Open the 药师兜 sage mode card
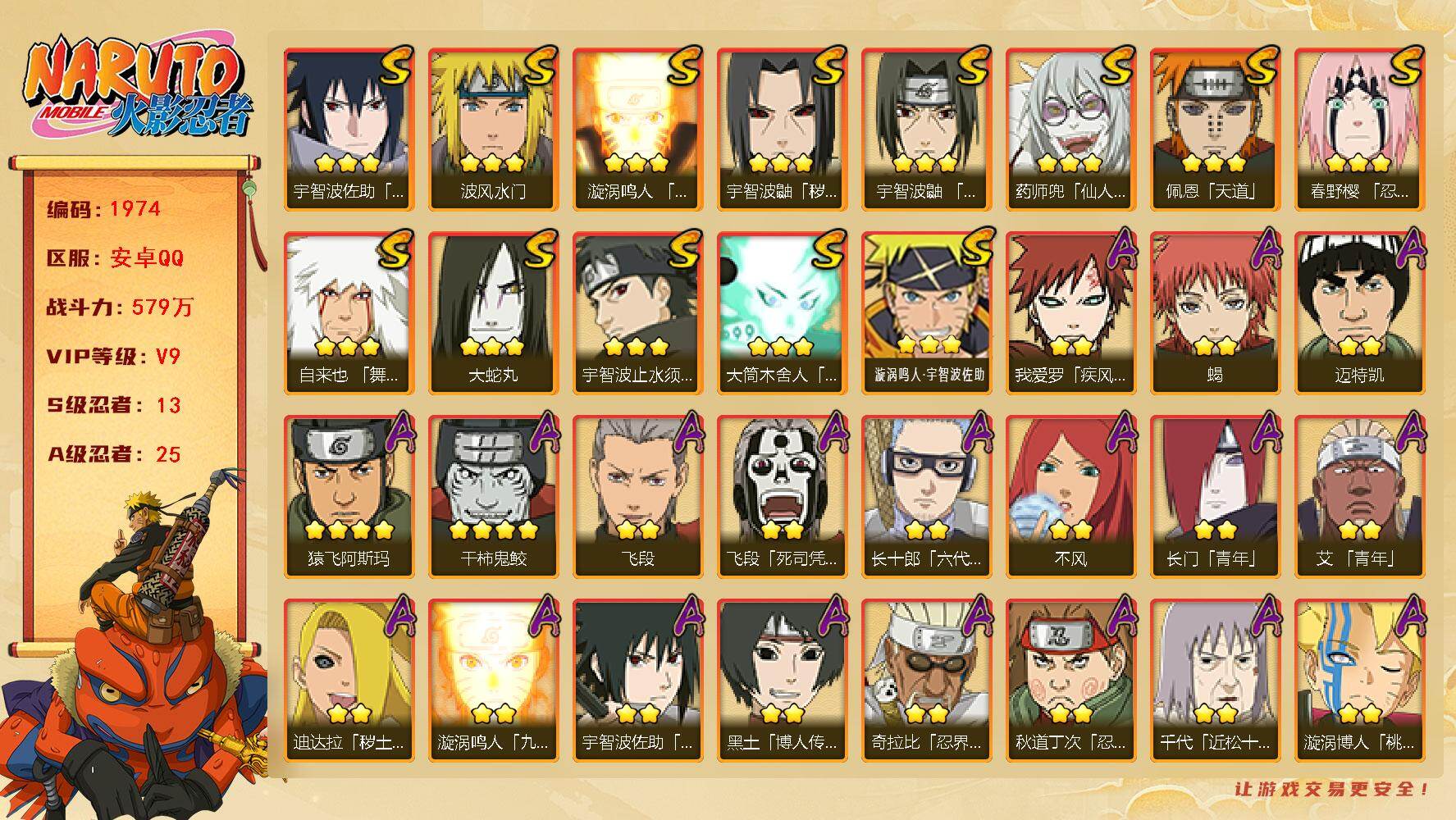This screenshot has width=1456, height=820. (1070, 130)
